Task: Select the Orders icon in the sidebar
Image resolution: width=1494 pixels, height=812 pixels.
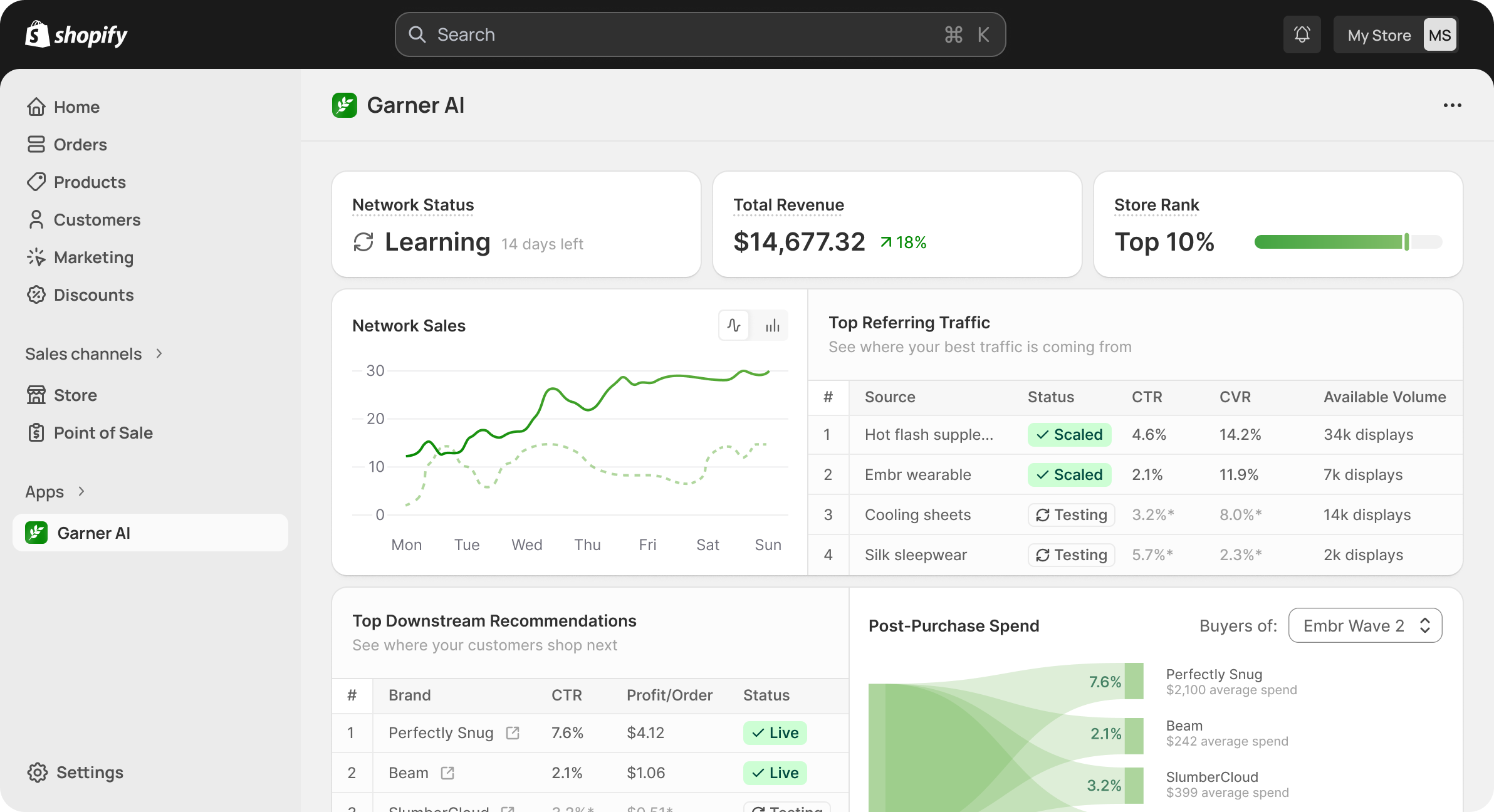Action: click(37, 144)
